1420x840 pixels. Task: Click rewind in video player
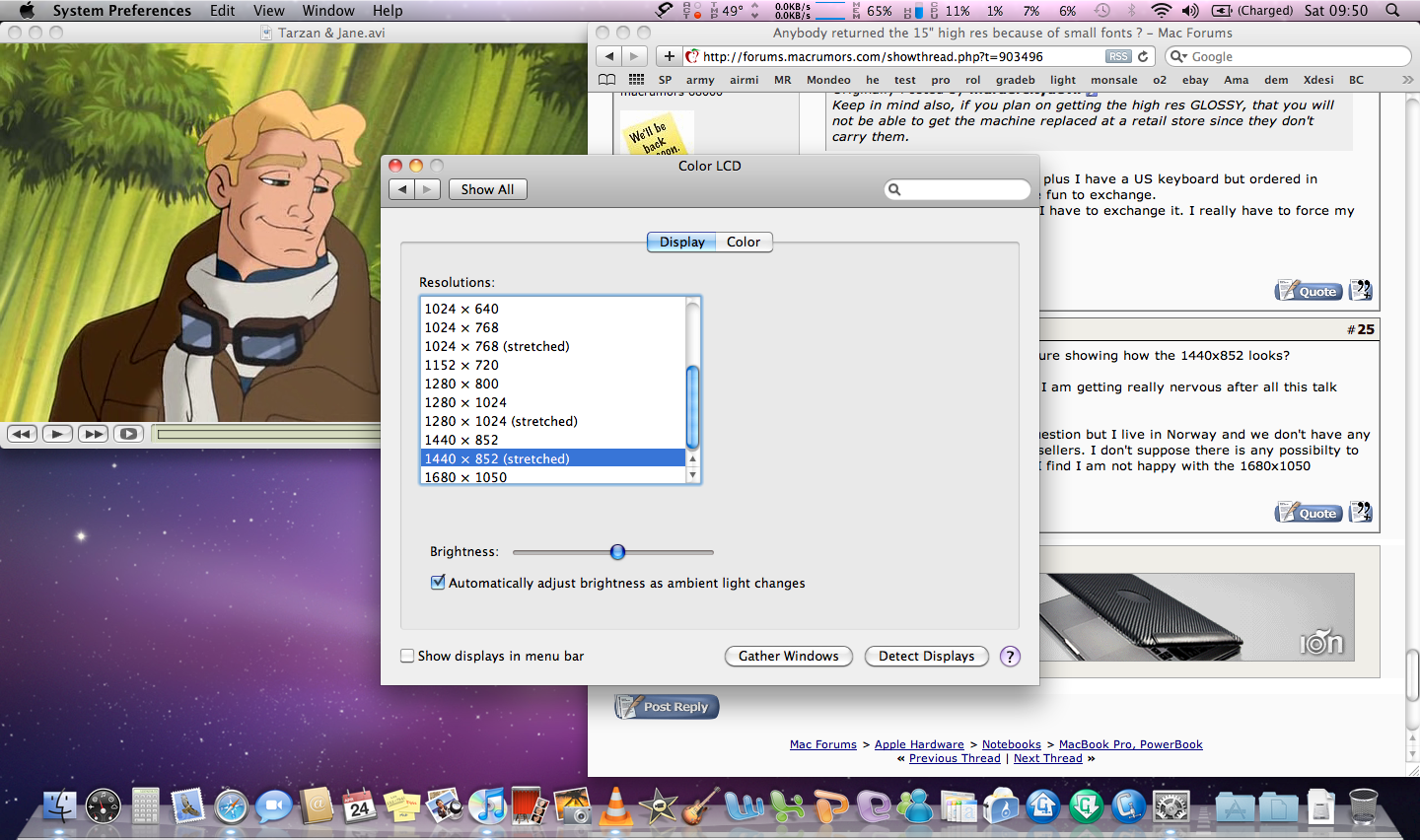coord(23,434)
